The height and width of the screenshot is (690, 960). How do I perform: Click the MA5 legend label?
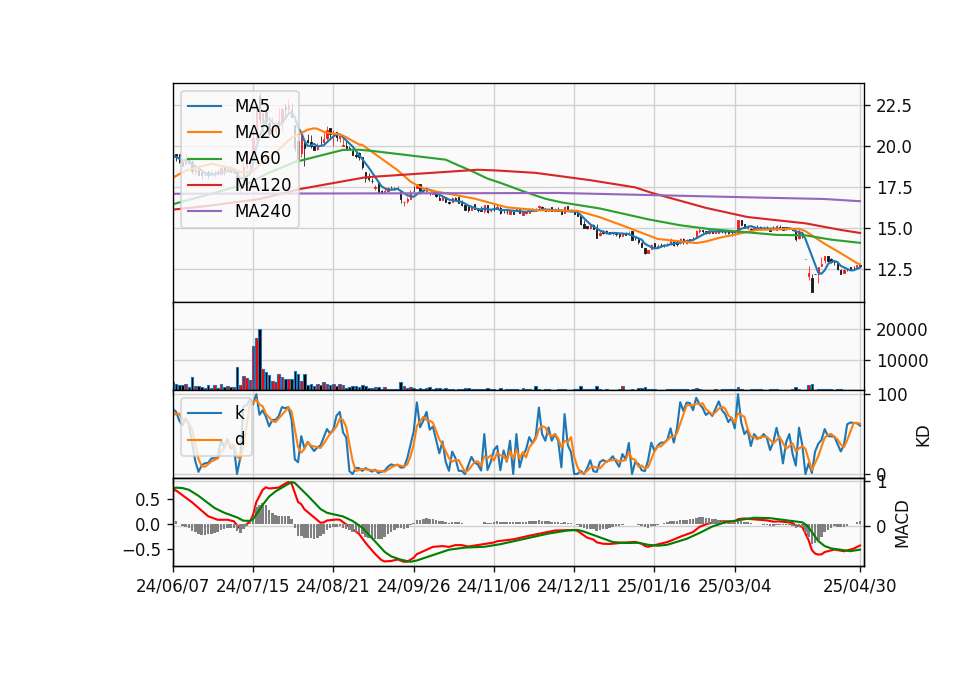point(252,106)
